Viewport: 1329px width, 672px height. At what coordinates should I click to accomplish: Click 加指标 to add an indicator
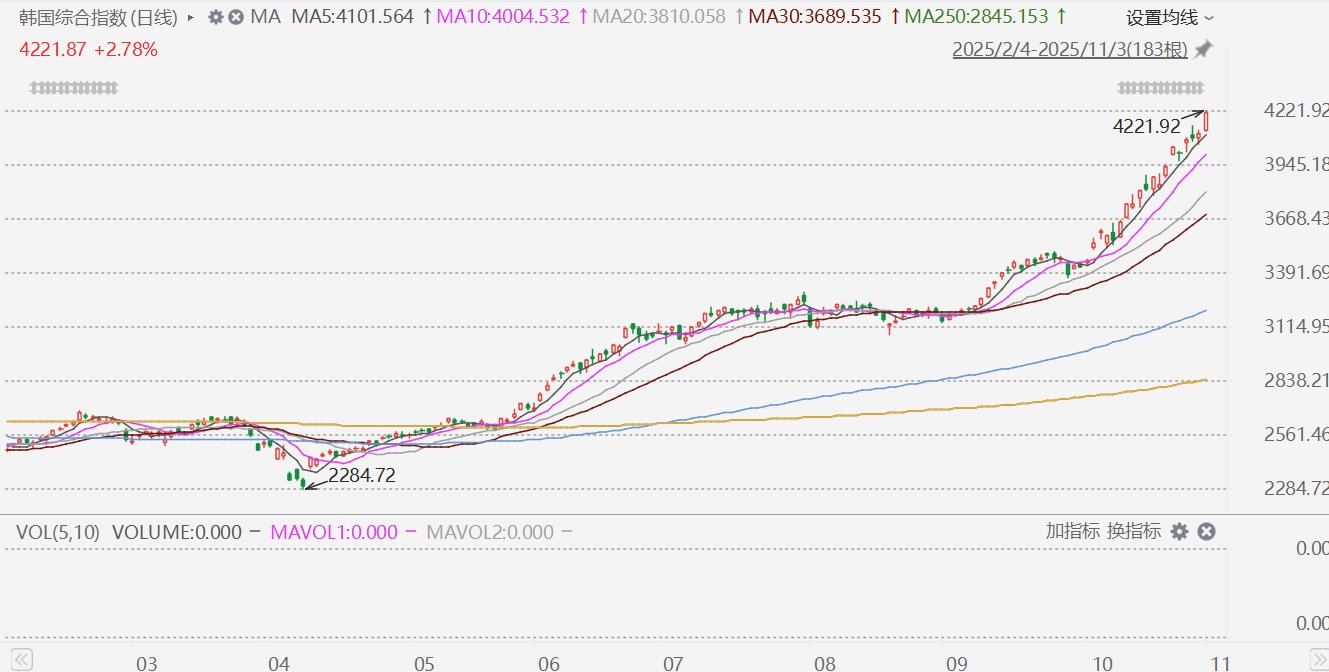[x=1073, y=532]
